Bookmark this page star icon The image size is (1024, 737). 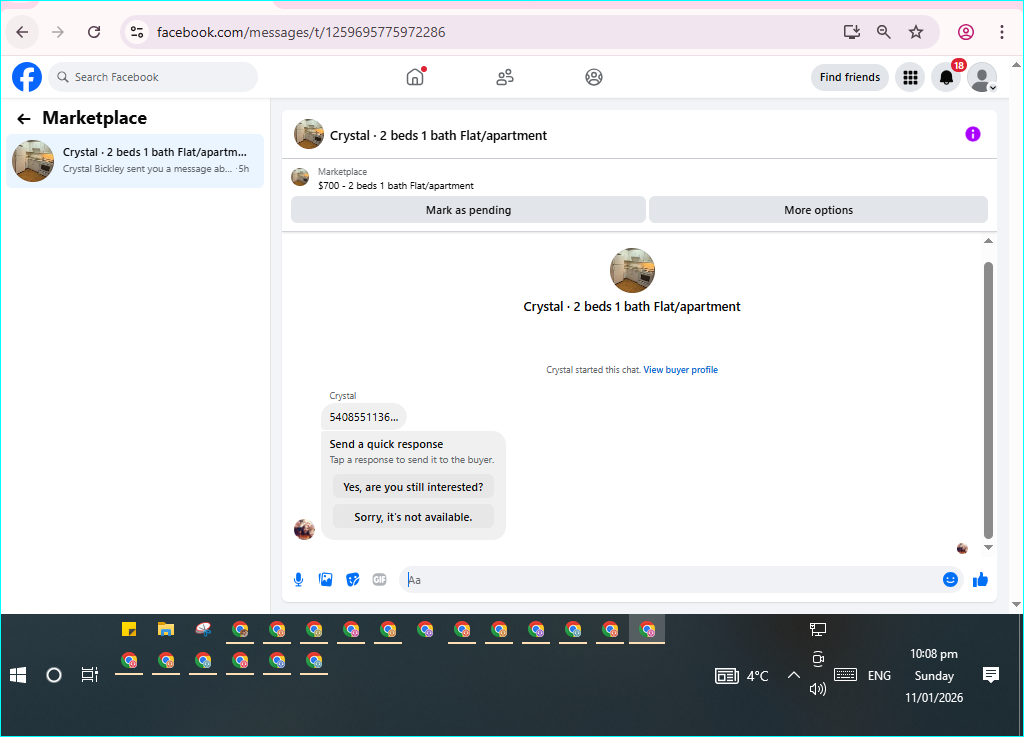pyautogui.click(x=916, y=32)
